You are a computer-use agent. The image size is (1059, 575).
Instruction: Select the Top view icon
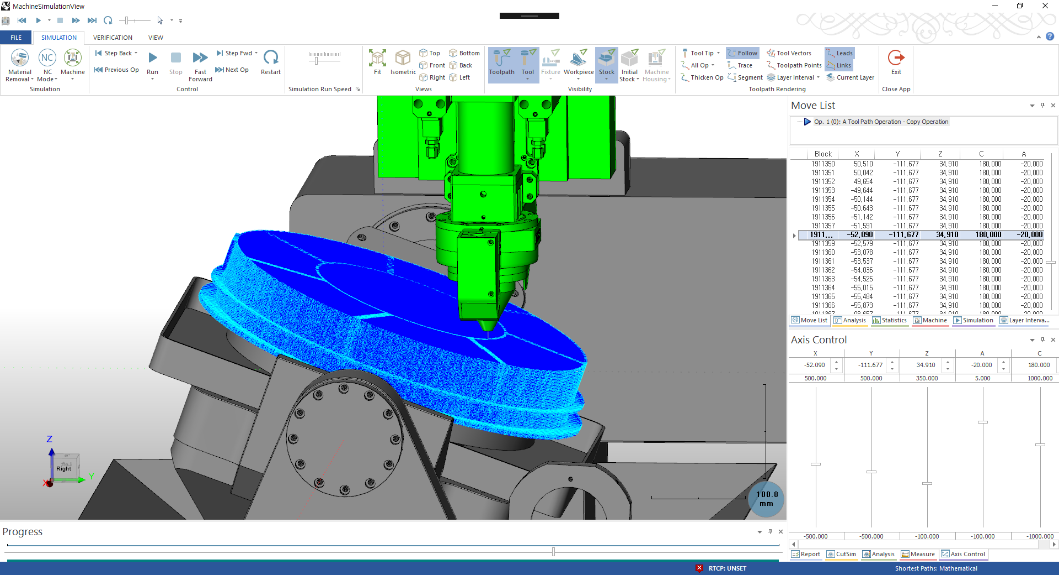pos(429,53)
